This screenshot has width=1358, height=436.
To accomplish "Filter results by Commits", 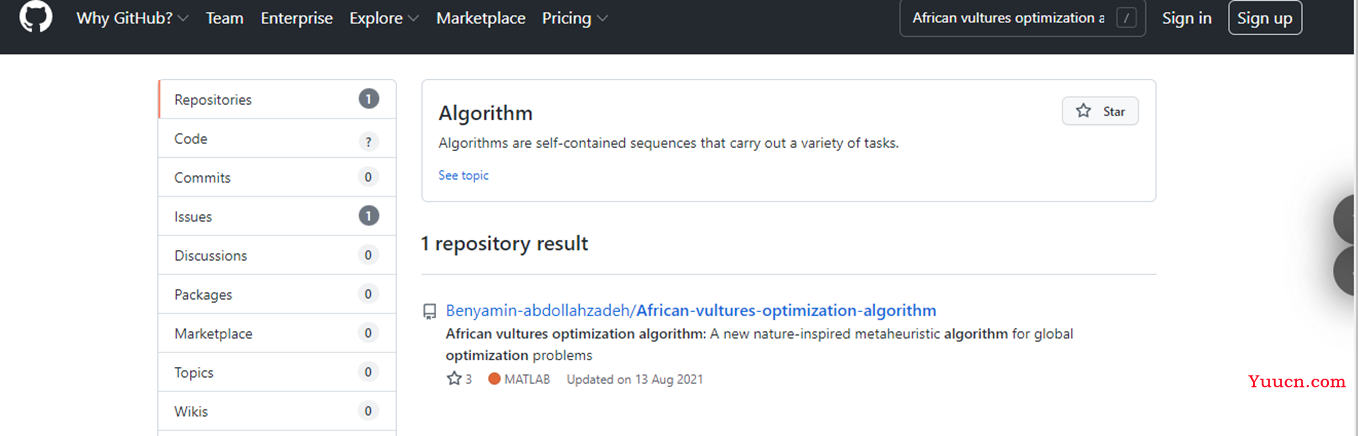I will click(x=277, y=177).
